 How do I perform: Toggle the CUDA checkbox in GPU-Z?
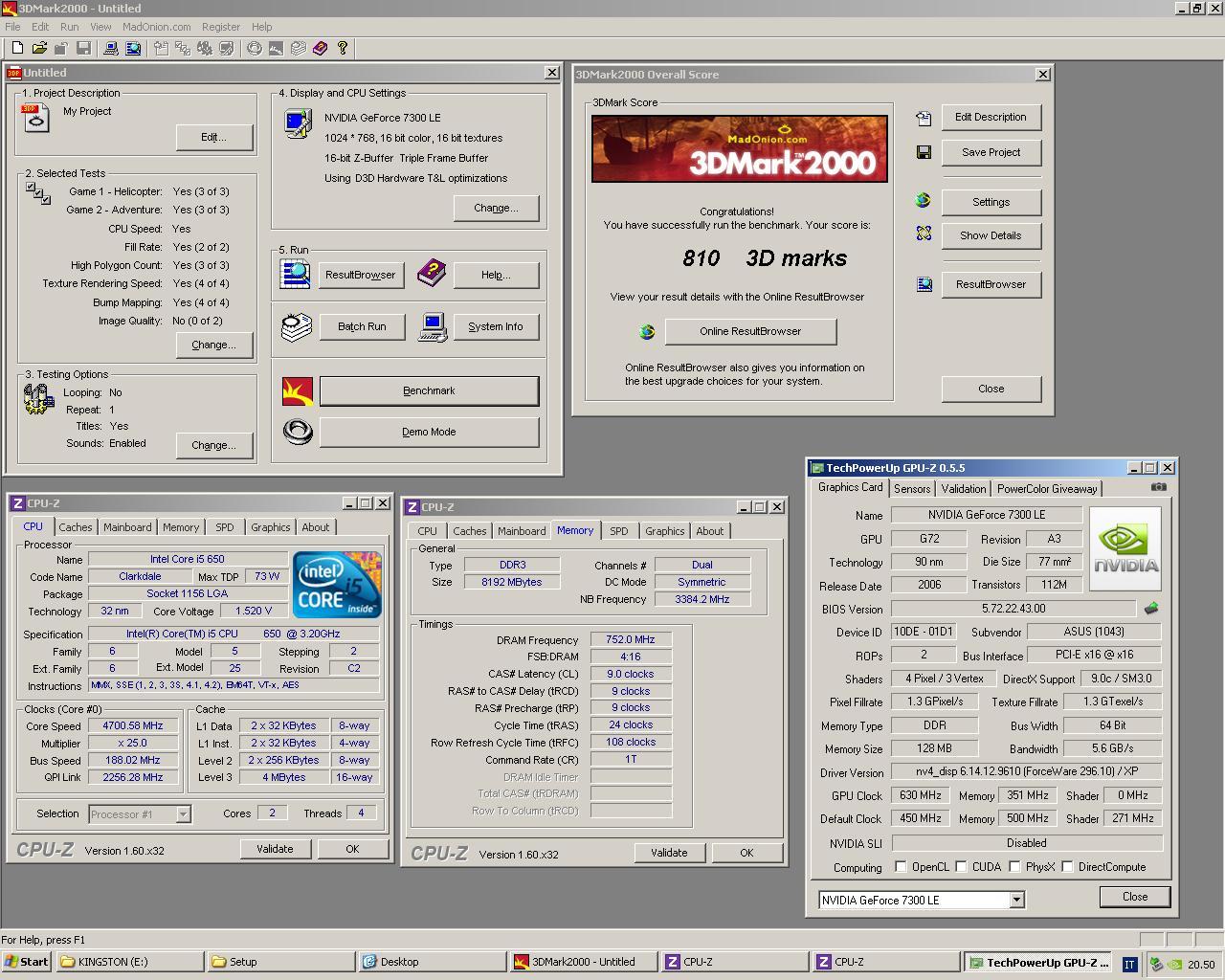[961, 867]
